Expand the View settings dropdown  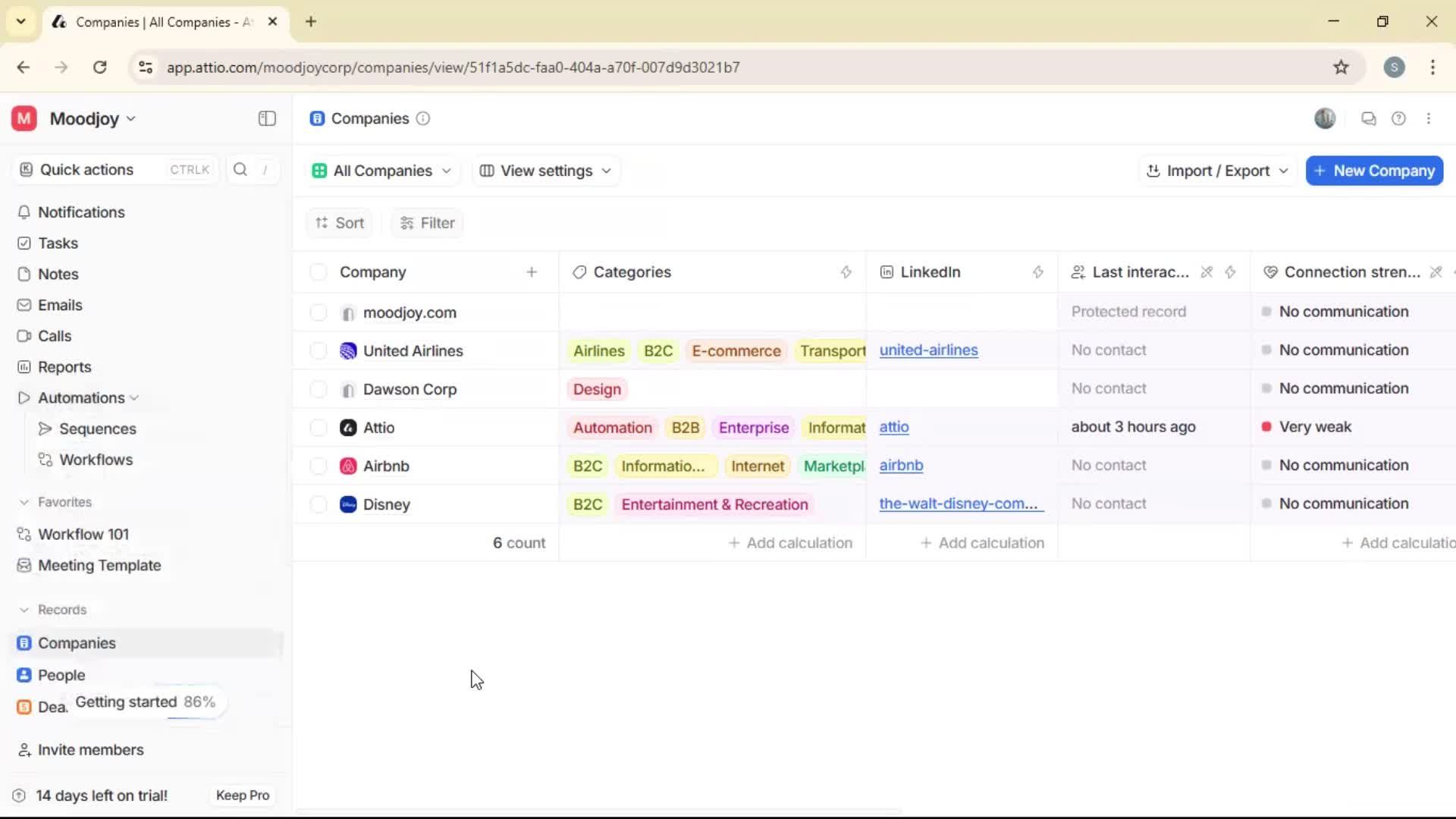(x=545, y=171)
